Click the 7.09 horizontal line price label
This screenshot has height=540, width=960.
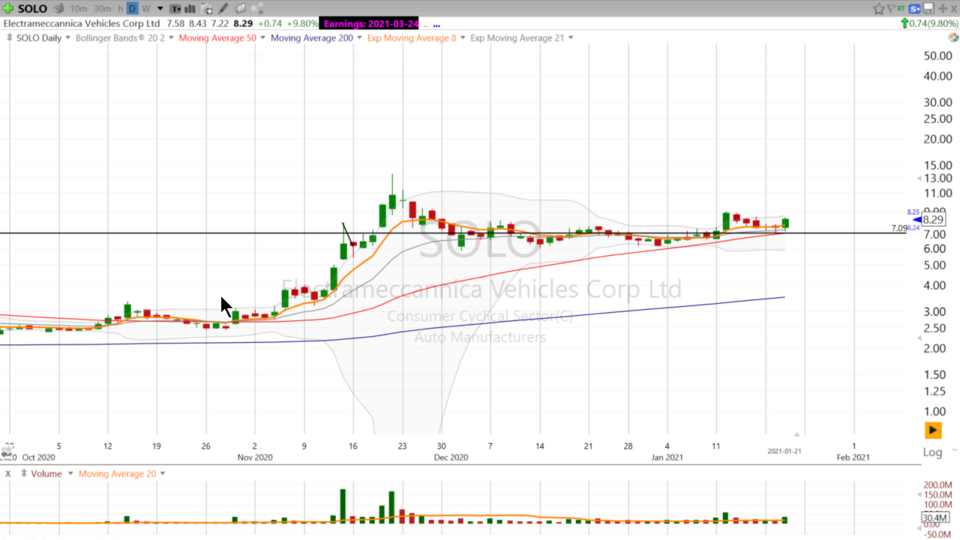coord(899,228)
